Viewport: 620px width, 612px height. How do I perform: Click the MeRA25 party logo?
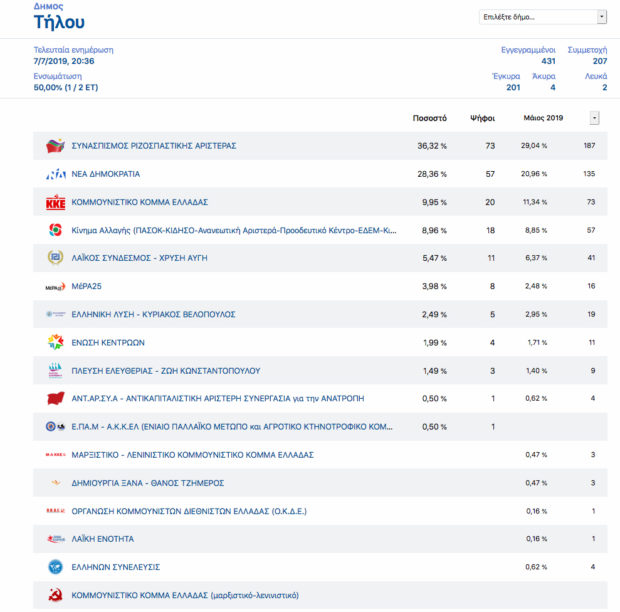[55, 287]
